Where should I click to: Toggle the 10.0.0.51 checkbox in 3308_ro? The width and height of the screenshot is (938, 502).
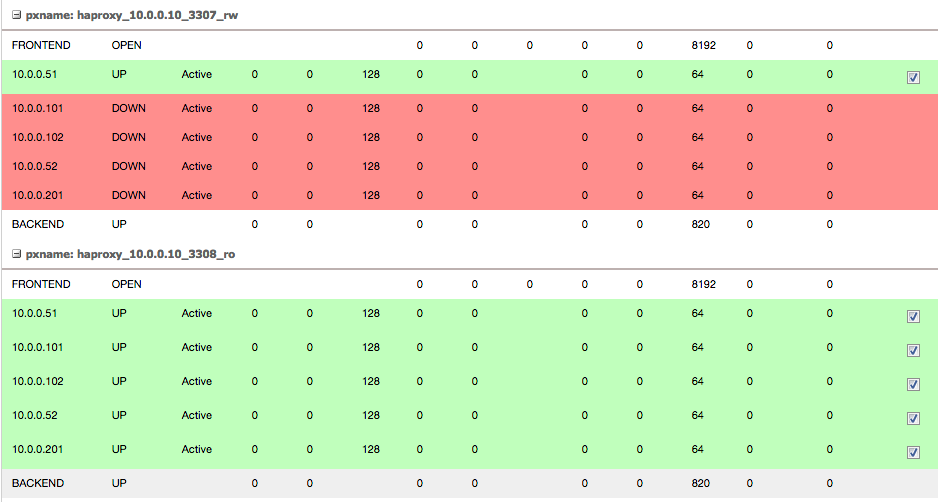click(913, 316)
